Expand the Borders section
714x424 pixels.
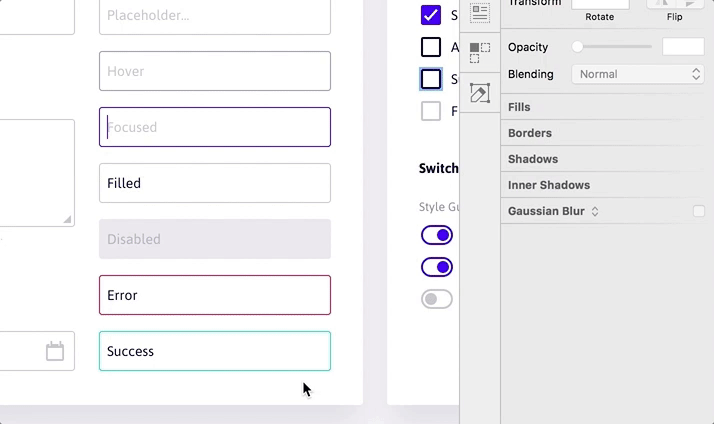tap(530, 133)
